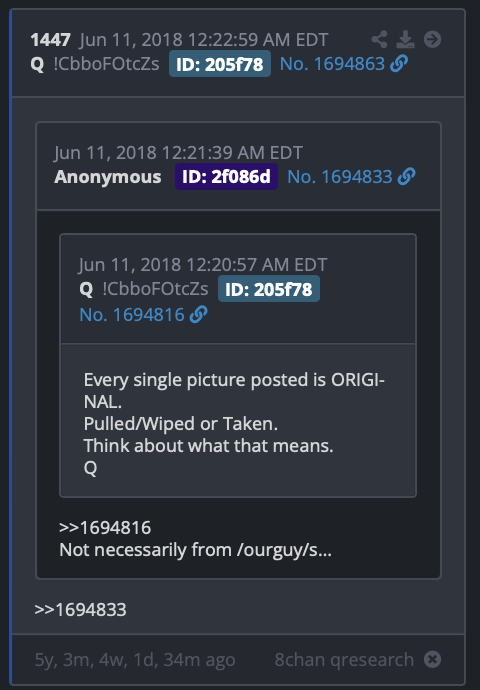Open post number link No. 1694863
Image resolution: width=480 pixels, height=690 pixels.
pos(332,64)
